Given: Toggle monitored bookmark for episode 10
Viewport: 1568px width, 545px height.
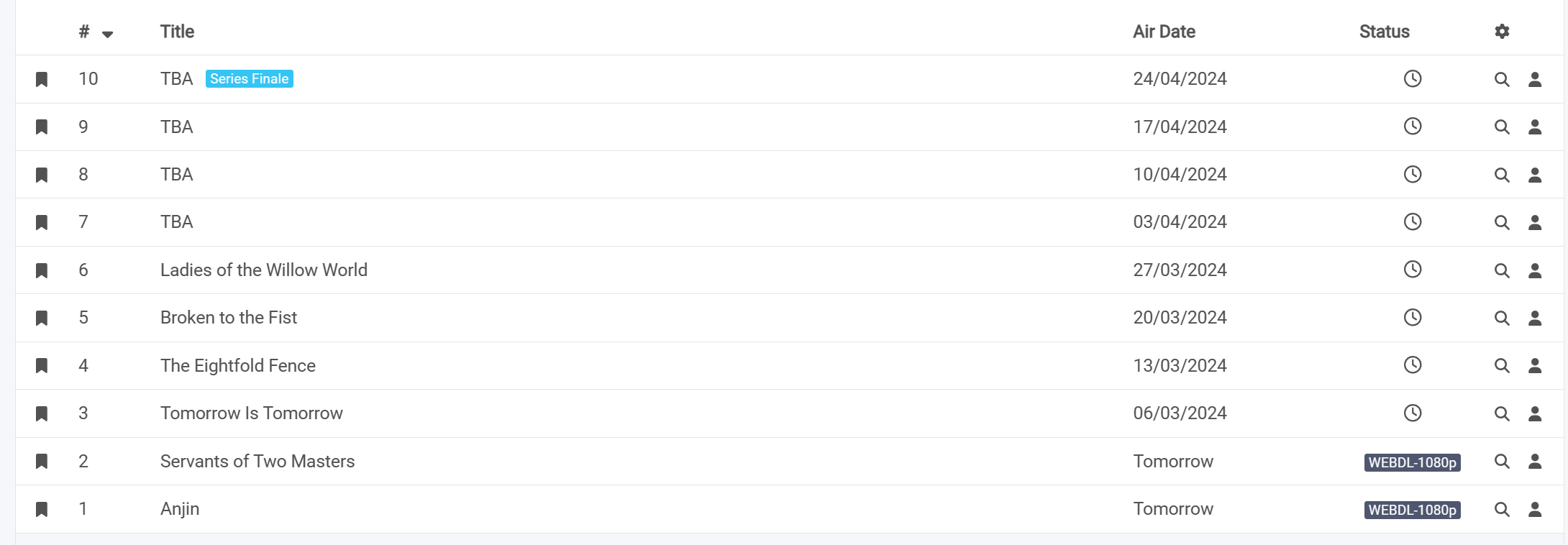Looking at the screenshot, I should pos(42,79).
